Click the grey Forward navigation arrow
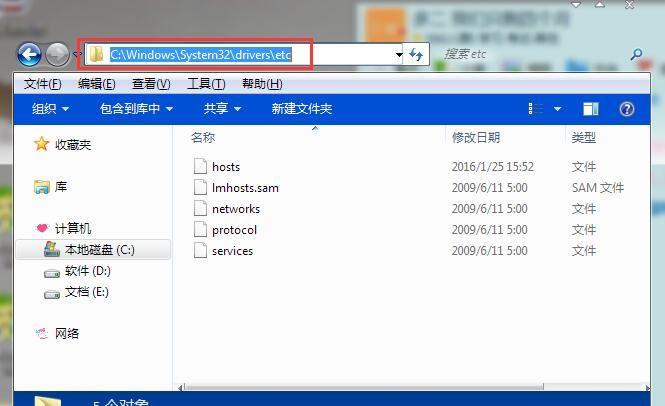Screen dimensions: 665x406 57,54
